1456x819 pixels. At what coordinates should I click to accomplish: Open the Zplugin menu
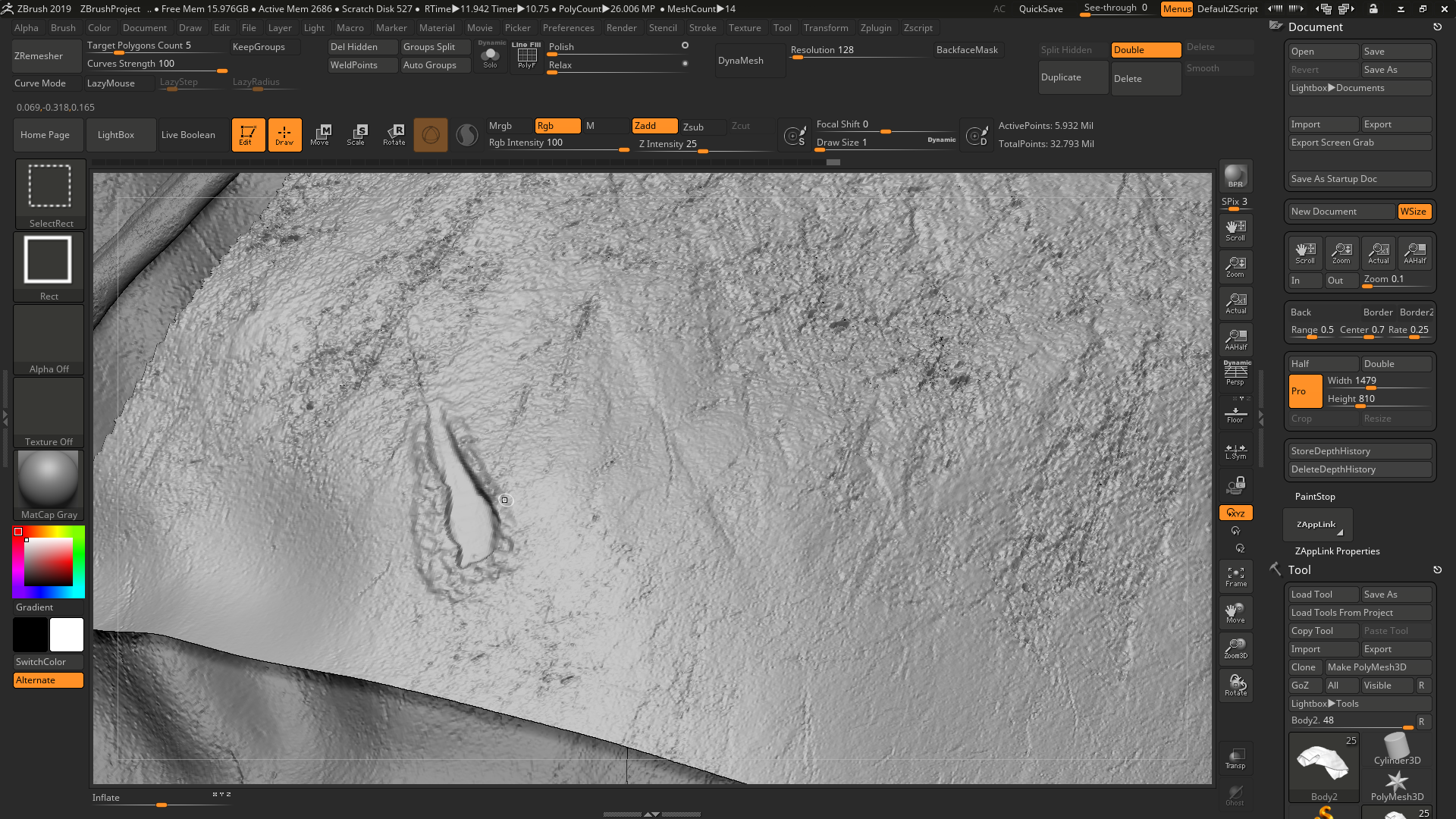(x=876, y=28)
